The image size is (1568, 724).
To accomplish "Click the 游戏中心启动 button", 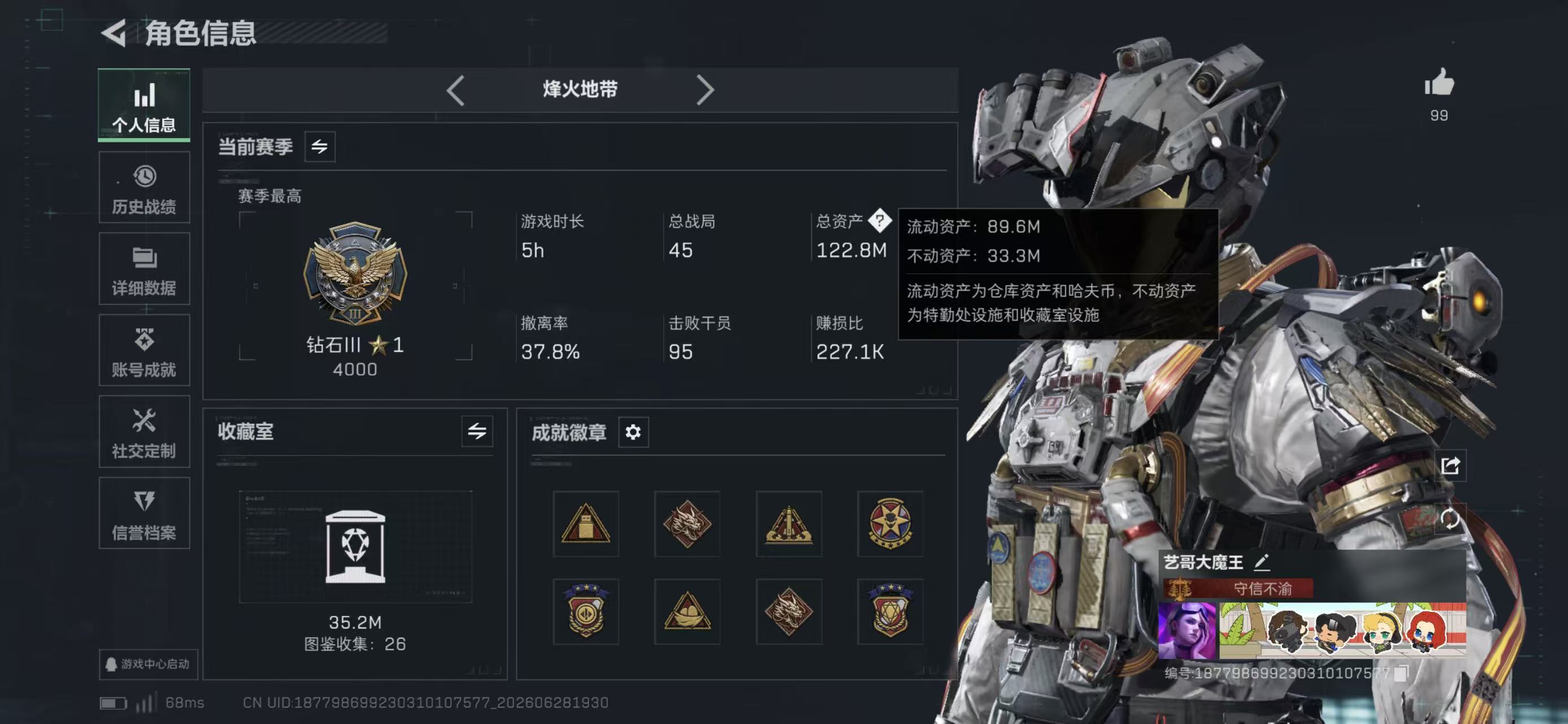I will pos(149,663).
